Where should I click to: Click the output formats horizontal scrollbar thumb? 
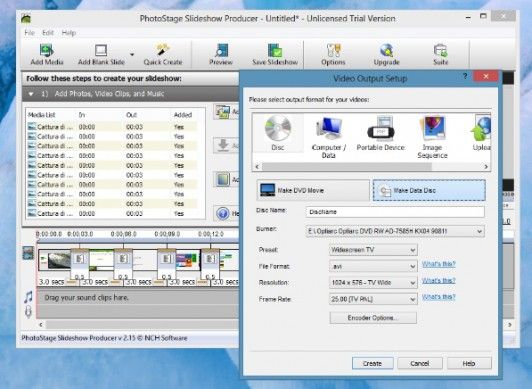point(347,167)
